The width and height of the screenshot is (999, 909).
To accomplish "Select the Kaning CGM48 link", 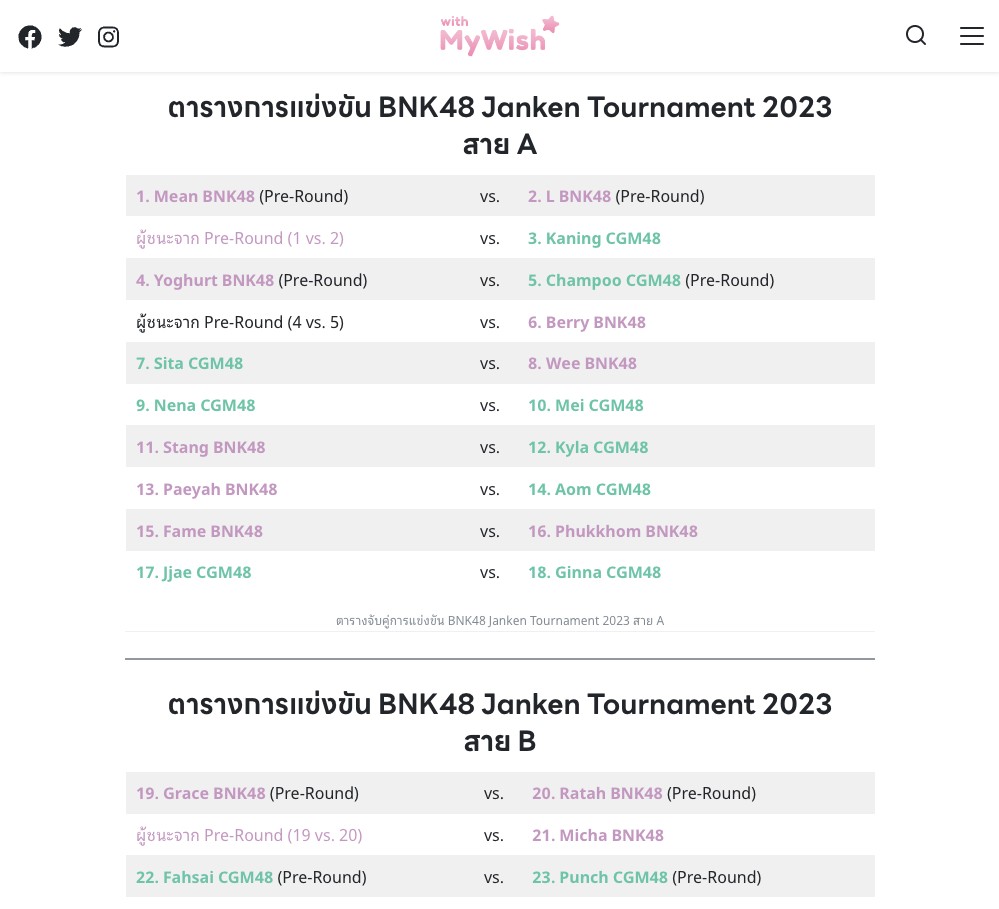I will (594, 238).
